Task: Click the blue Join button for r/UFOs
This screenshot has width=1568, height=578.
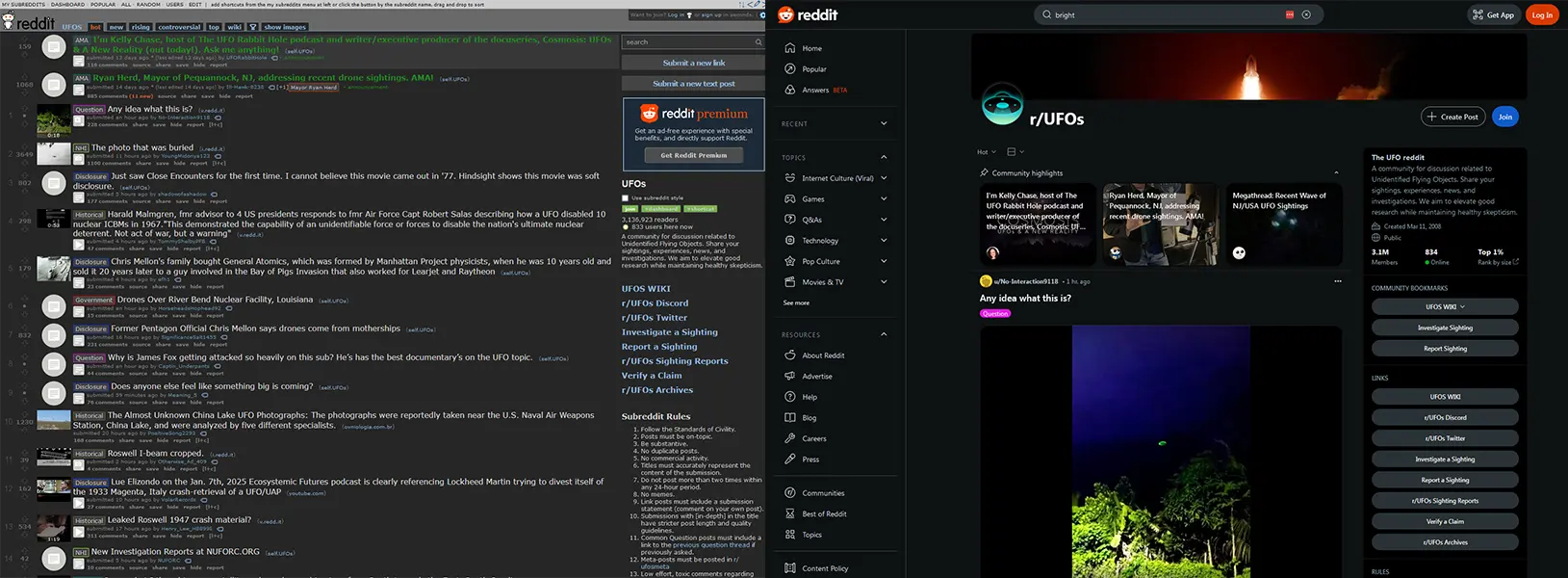Action: coord(1505,117)
